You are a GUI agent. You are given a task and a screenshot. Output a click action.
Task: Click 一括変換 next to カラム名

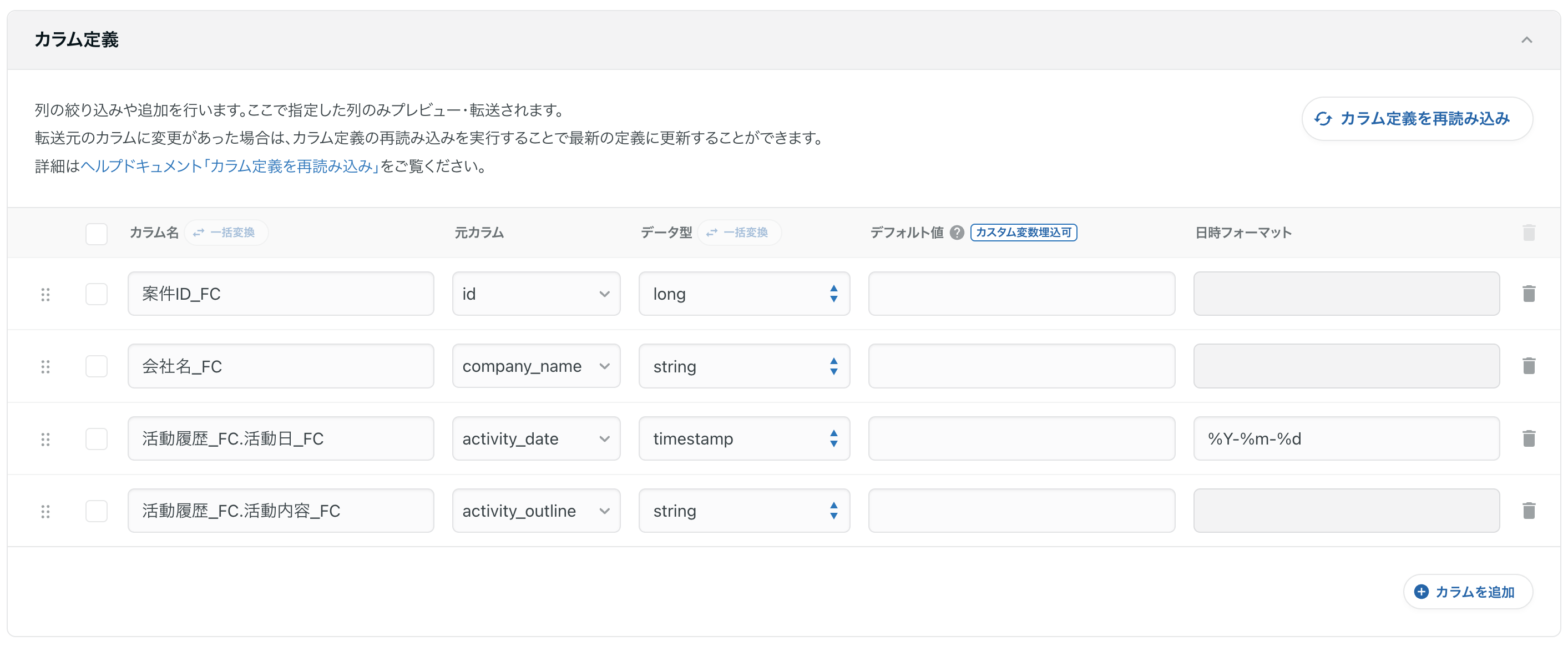coord(226,233)
